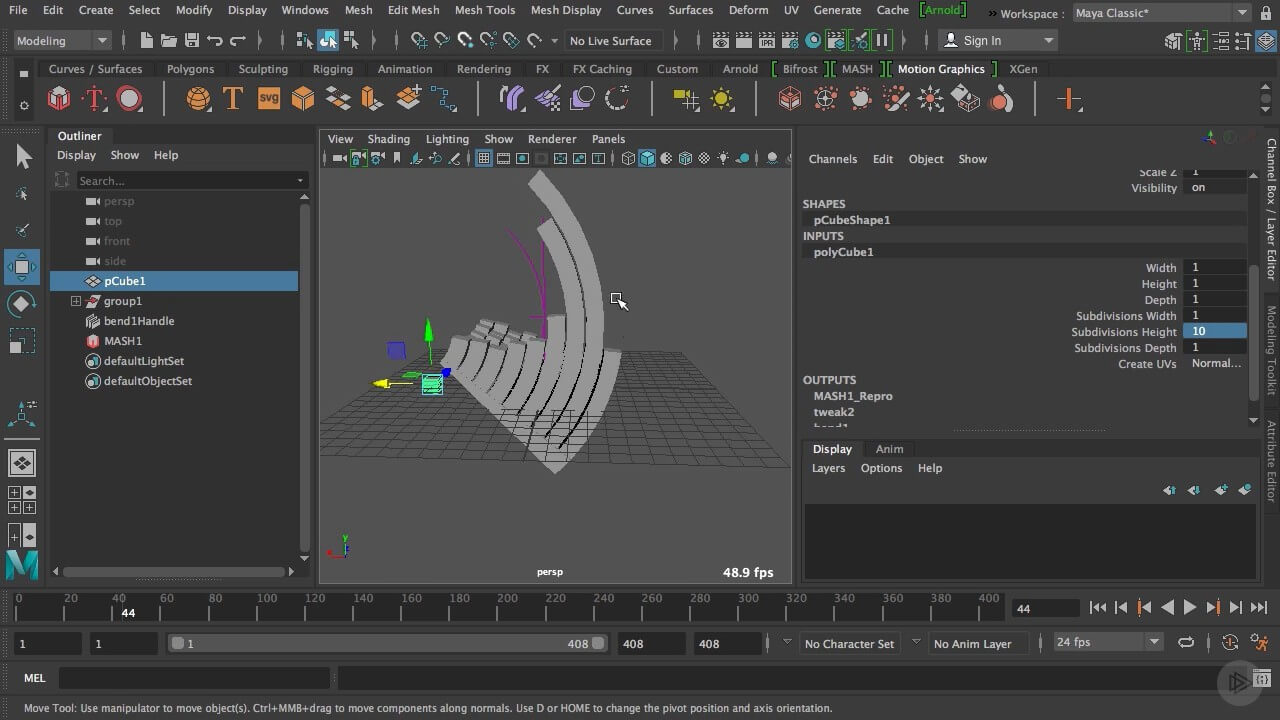Click the Lasso select tool
The width and height of the screenshot is (1280, 720).
click(22, 194)
